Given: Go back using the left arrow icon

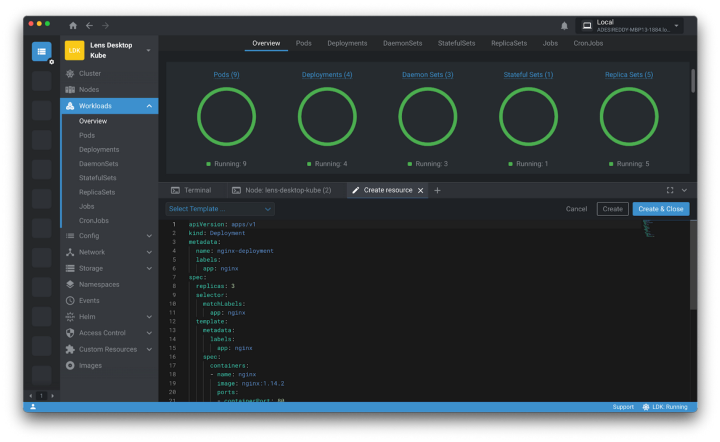Looking at the screenshot, I should pos(89,25).
